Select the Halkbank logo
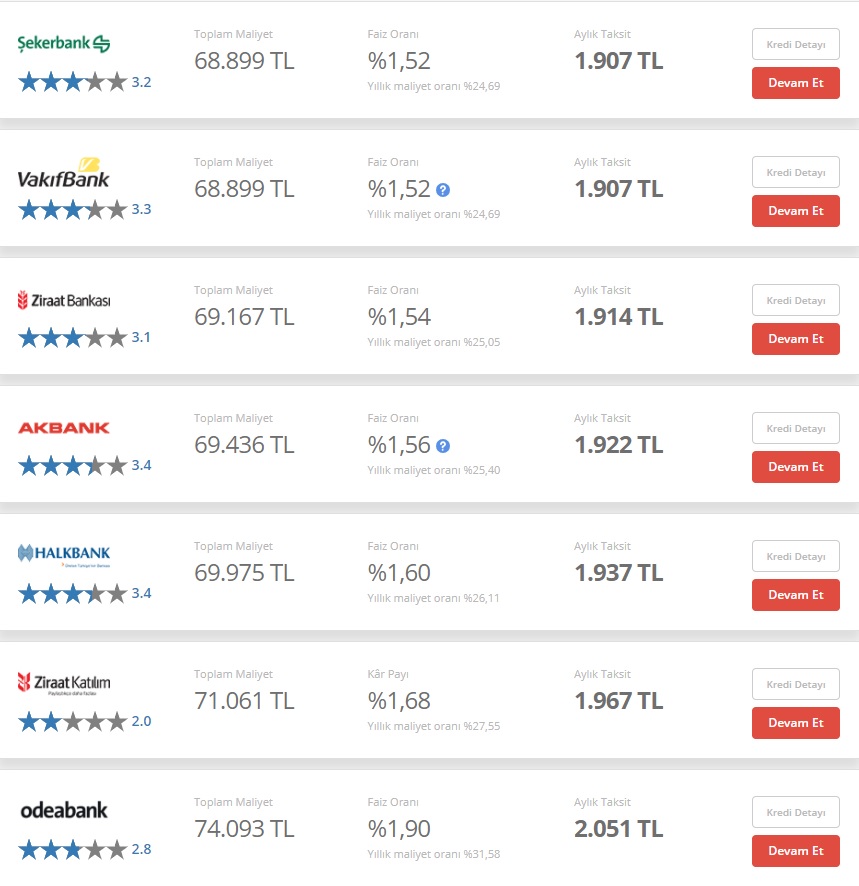Screen dimensions: 859x886 64,554
